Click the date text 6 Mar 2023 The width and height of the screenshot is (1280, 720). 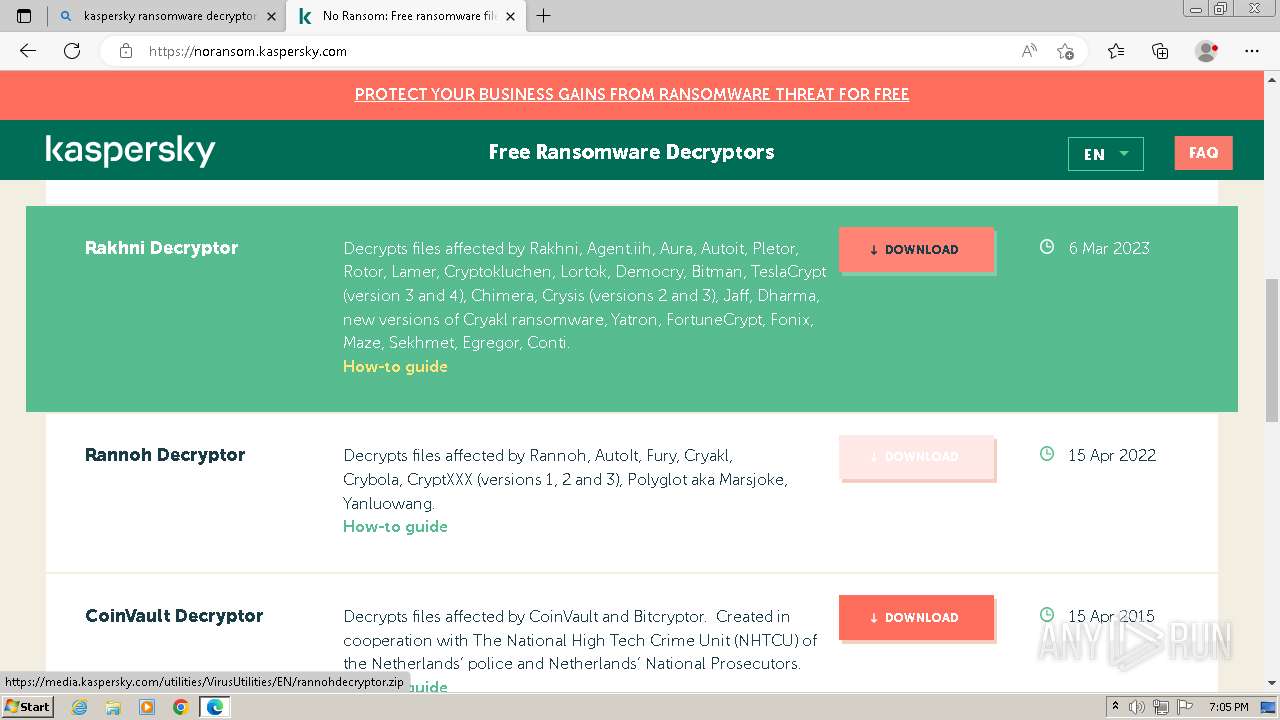(1109, 248)
